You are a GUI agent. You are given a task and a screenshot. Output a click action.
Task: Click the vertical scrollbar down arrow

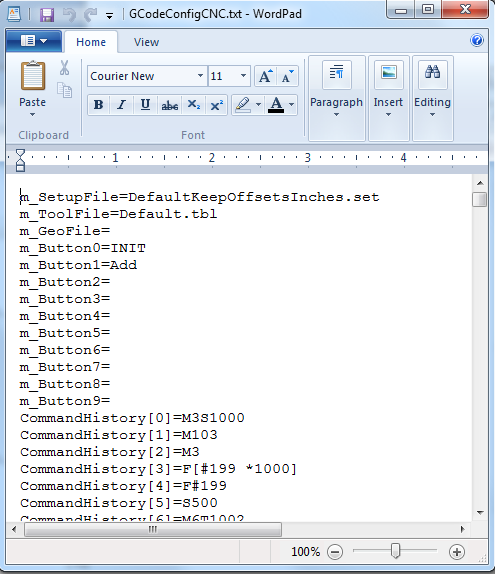[x=480, y=512]
